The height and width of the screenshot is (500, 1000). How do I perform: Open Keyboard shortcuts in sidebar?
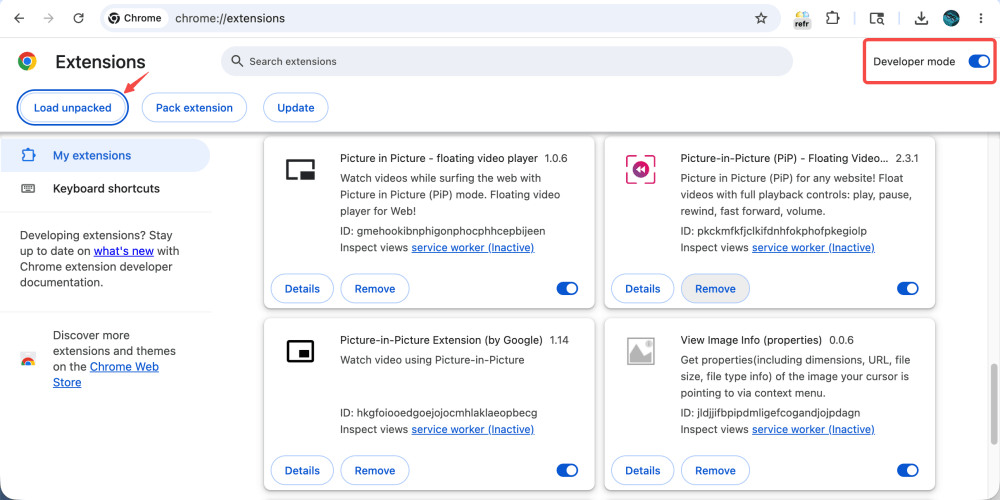105,189
